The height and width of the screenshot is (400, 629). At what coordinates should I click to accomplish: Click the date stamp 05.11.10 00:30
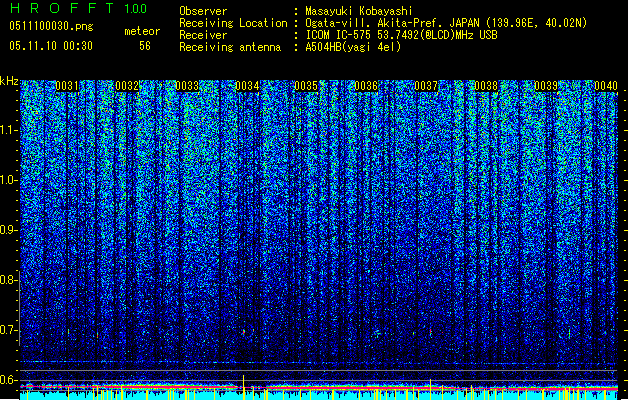51,46
